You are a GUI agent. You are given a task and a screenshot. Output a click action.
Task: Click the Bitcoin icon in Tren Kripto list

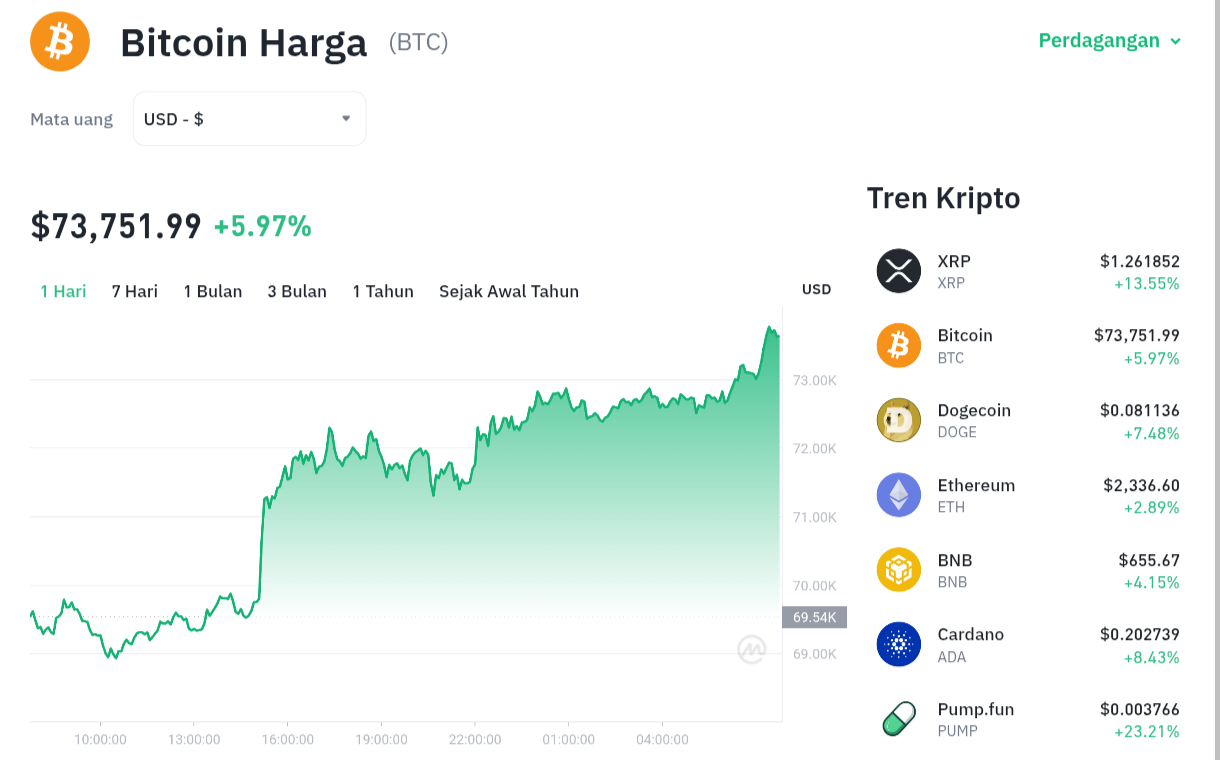[x=898, y=346]
